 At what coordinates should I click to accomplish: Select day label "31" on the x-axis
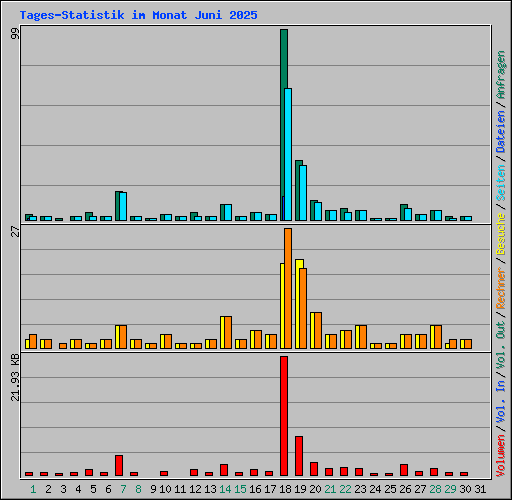pos(480,489)
